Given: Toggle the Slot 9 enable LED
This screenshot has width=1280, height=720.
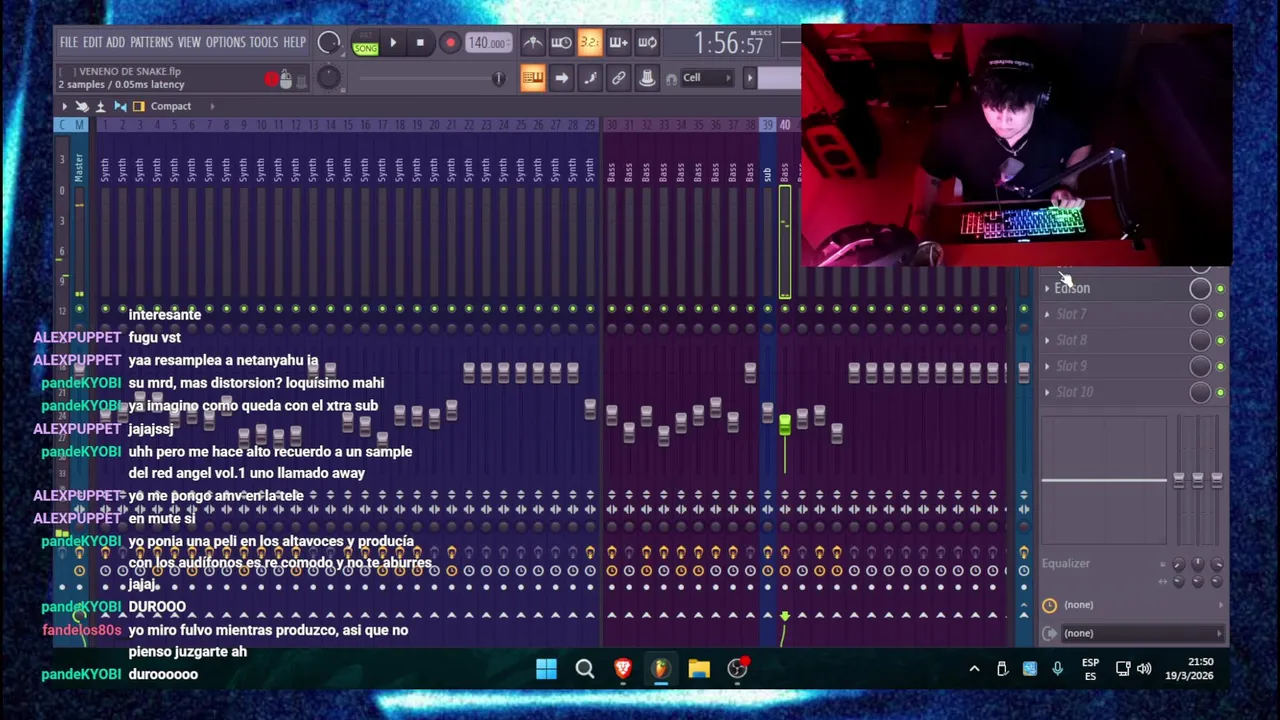Looking at the screenshot, I should point(1220,367).
